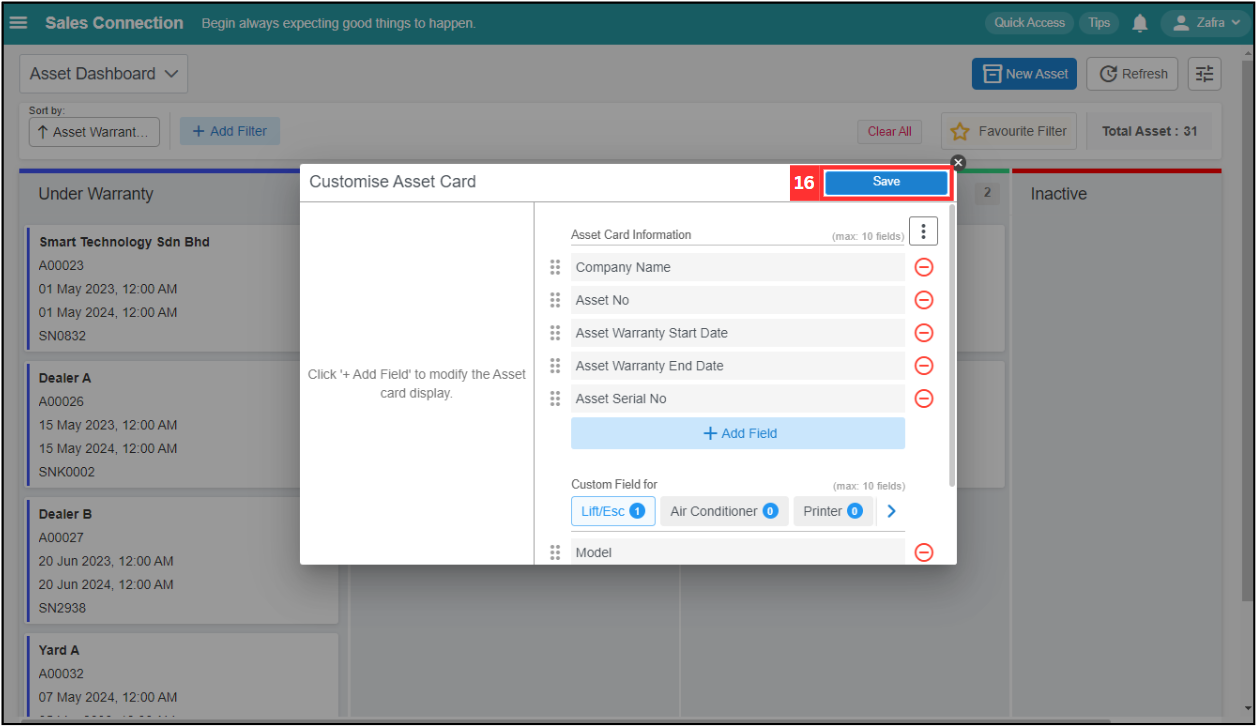Click the Add Filter button
The image size is (1257, 726).
[x=230, y=131]
